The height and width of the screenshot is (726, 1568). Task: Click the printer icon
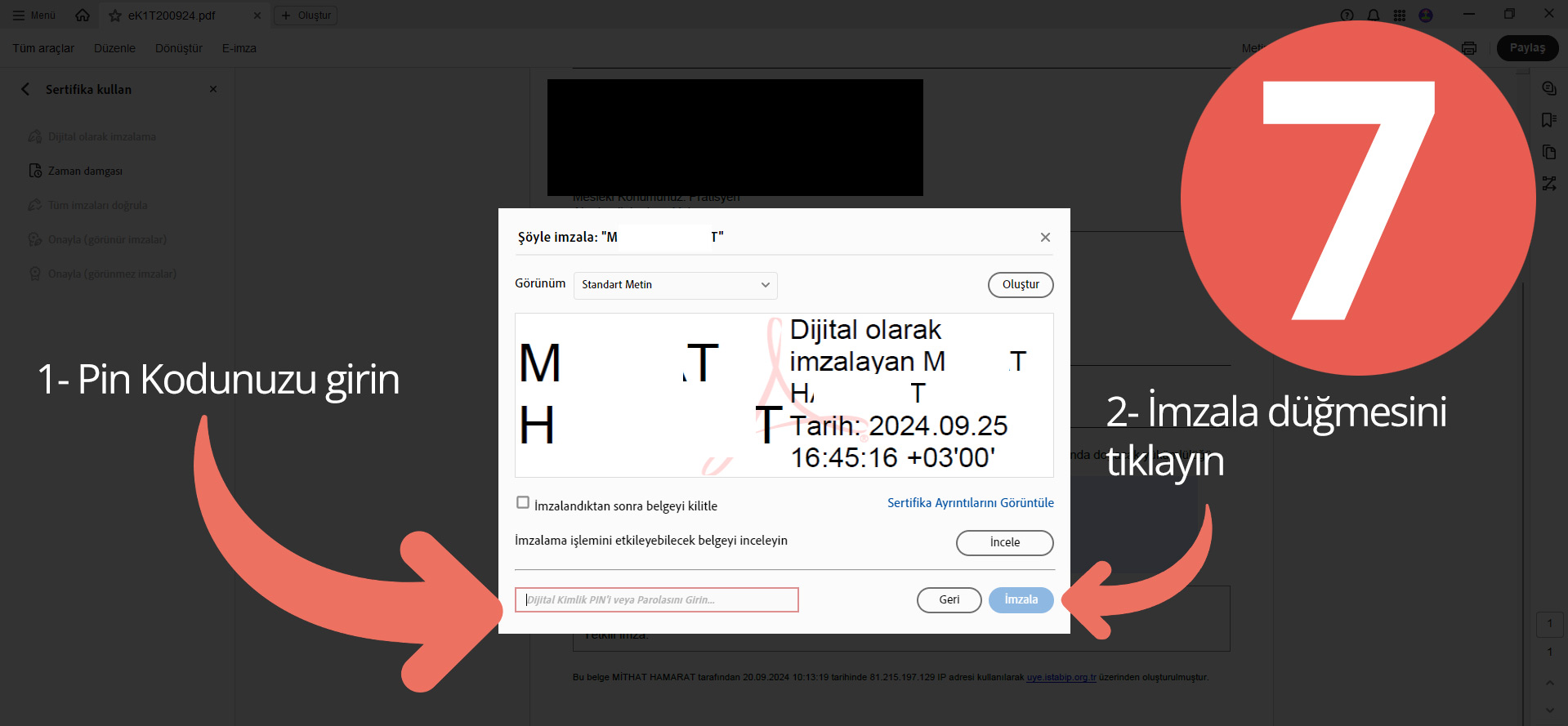point(1469,48)
